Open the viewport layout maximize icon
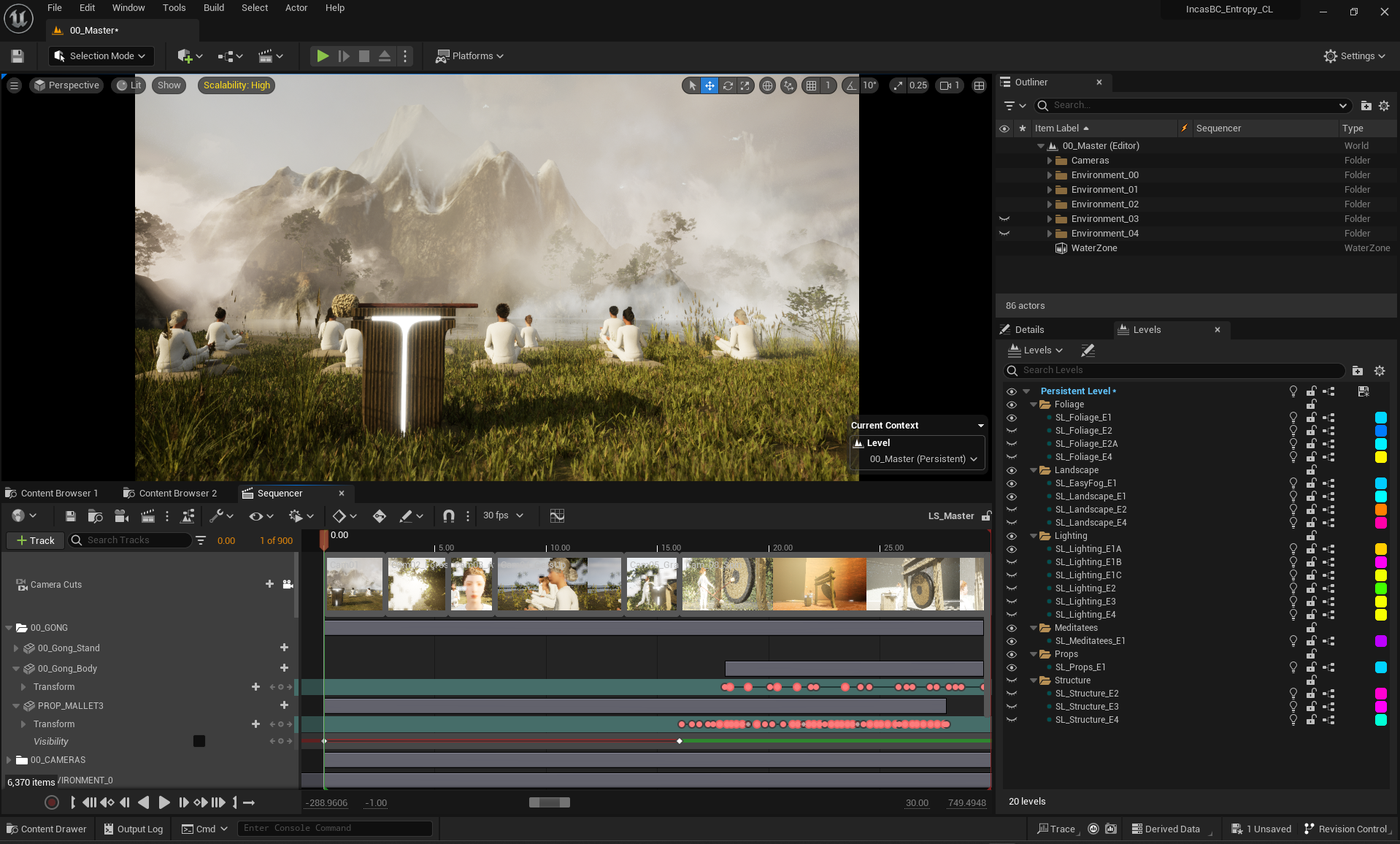The height and width of the screenshot is (844, 1400). tap(979, 85)
